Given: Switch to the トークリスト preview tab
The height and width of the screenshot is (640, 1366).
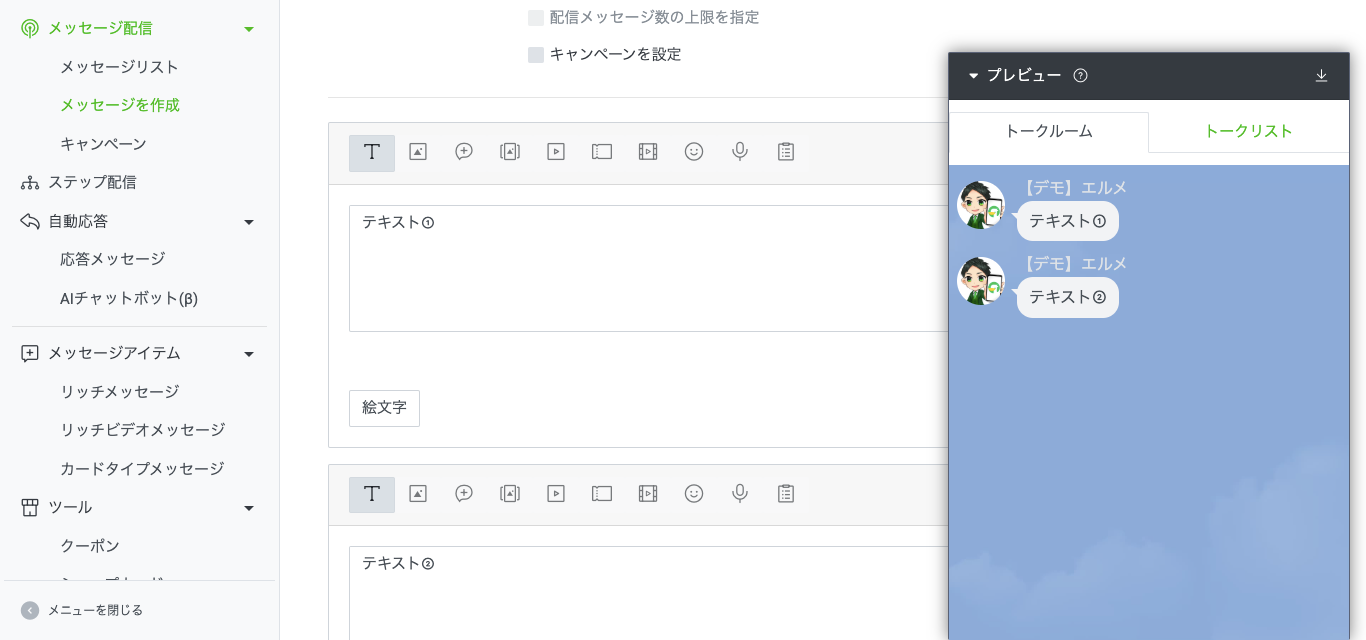Looking at the screenshot, I should click(1248, 131).
